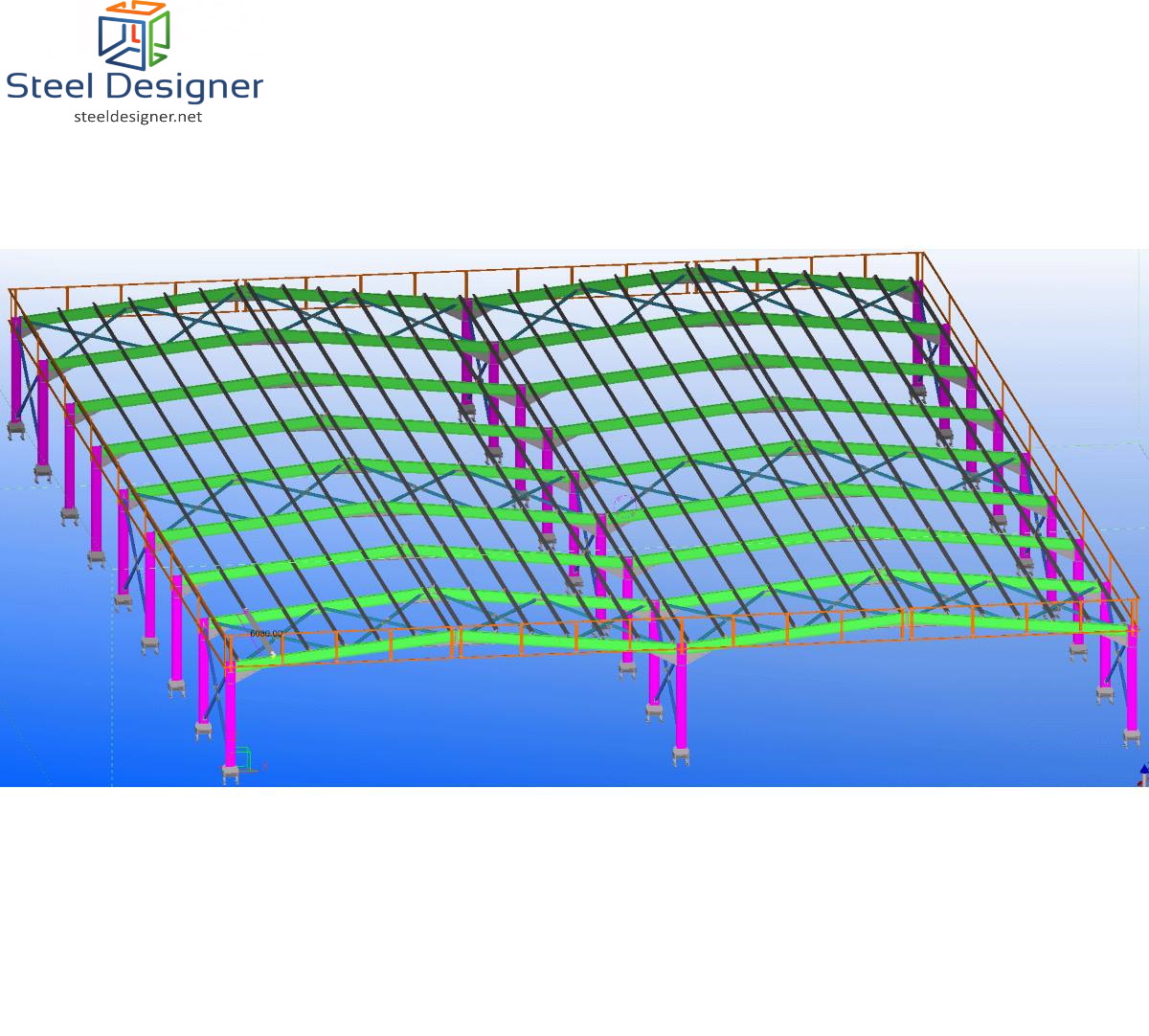The image size is (1149, 1036).
Task: Pick the base plate under front-left corner column
Action: click(x=230, y=773)
